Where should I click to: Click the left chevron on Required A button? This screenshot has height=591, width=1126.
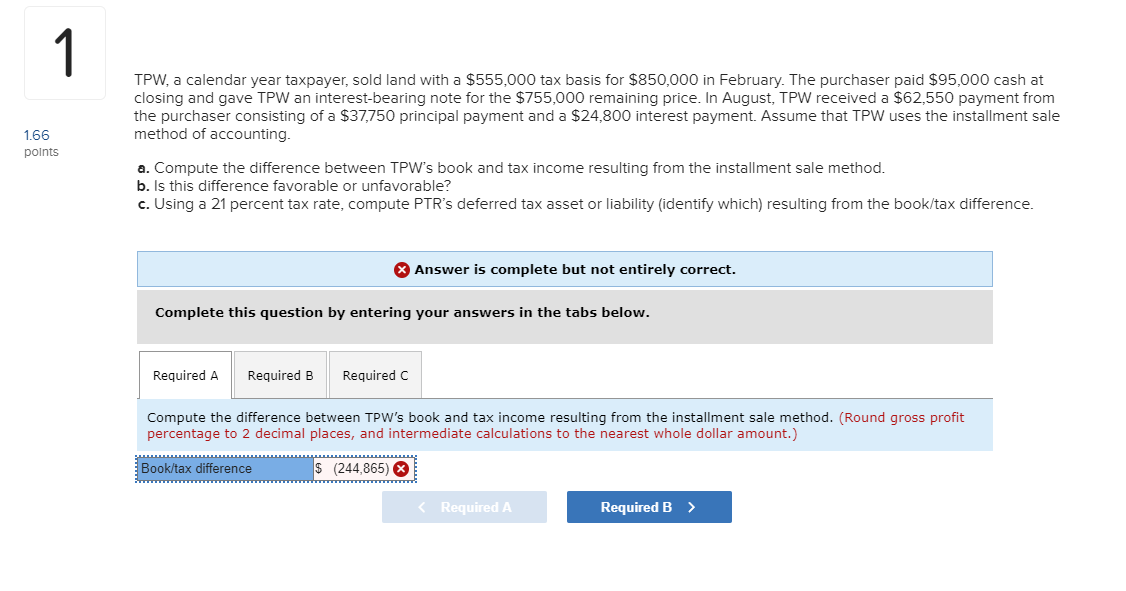(420, 506)
